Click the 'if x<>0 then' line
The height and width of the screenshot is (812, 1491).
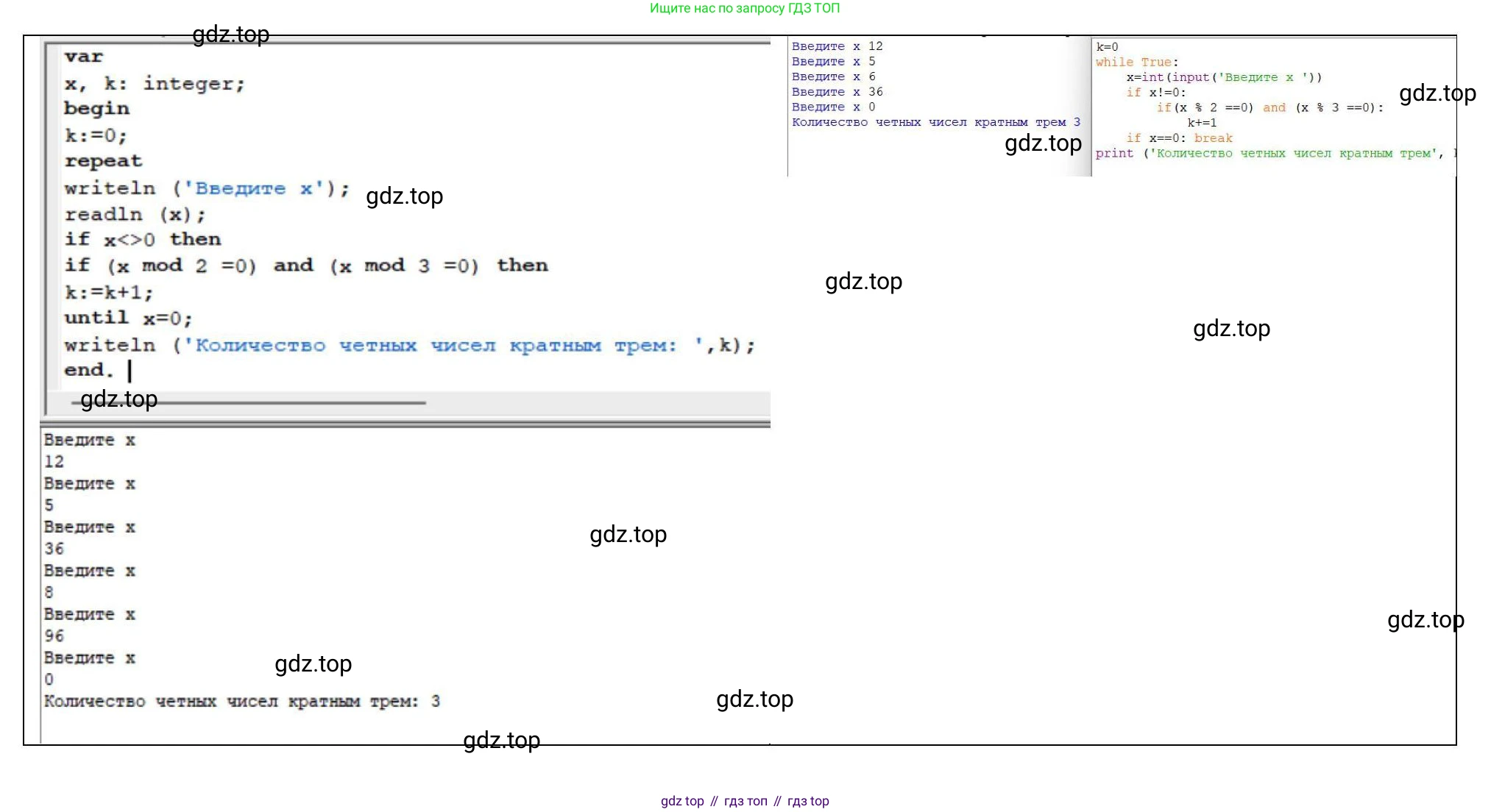[142, 240]
